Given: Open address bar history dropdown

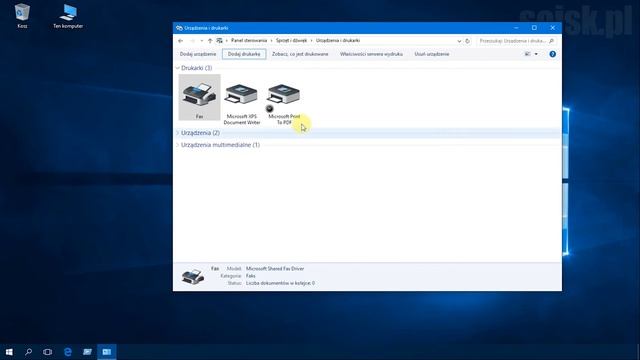Looking at the screenshot, I should tap(459, 41).
